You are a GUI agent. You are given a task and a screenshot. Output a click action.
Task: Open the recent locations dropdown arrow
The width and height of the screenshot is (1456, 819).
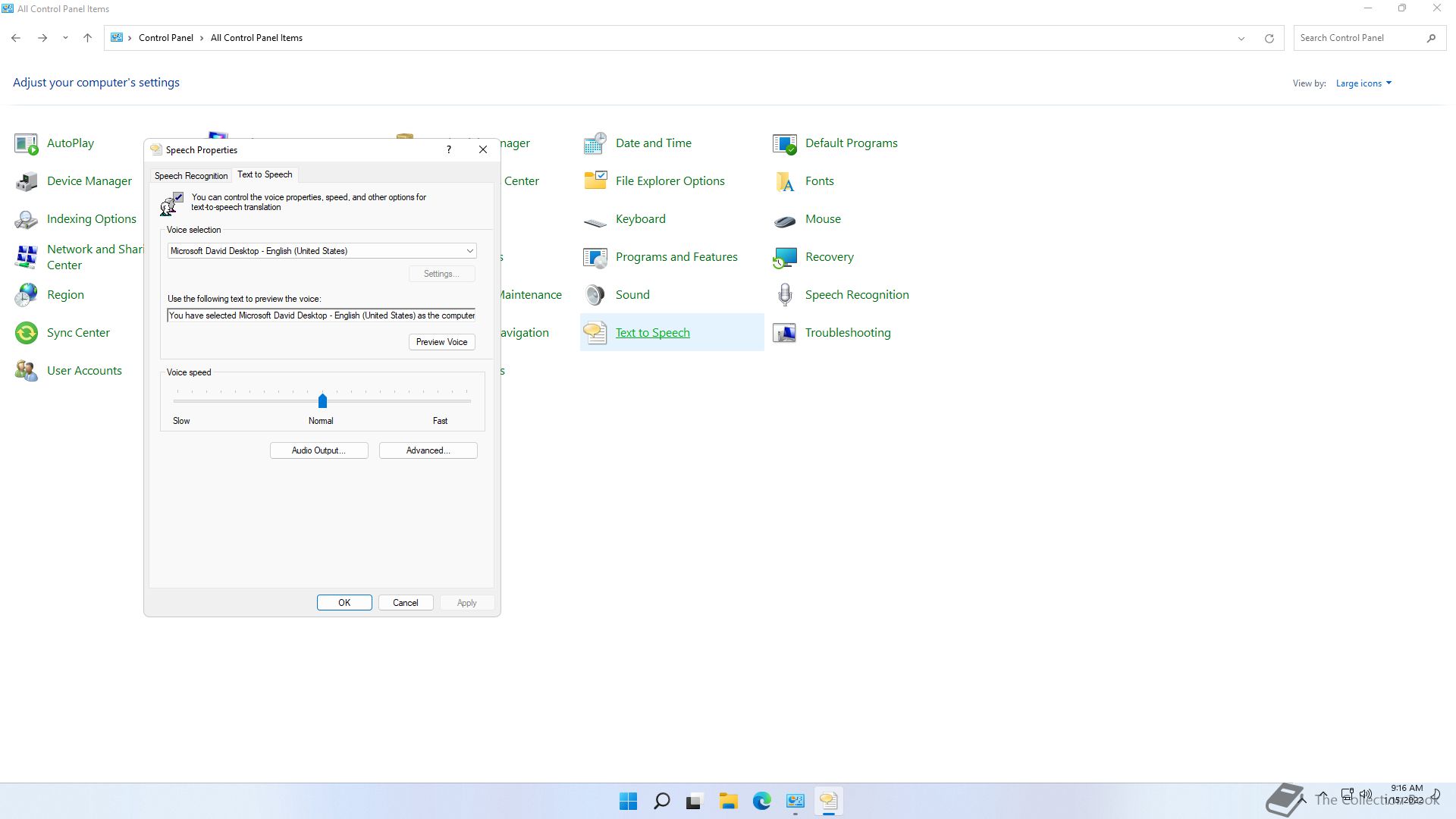(65, 38)
